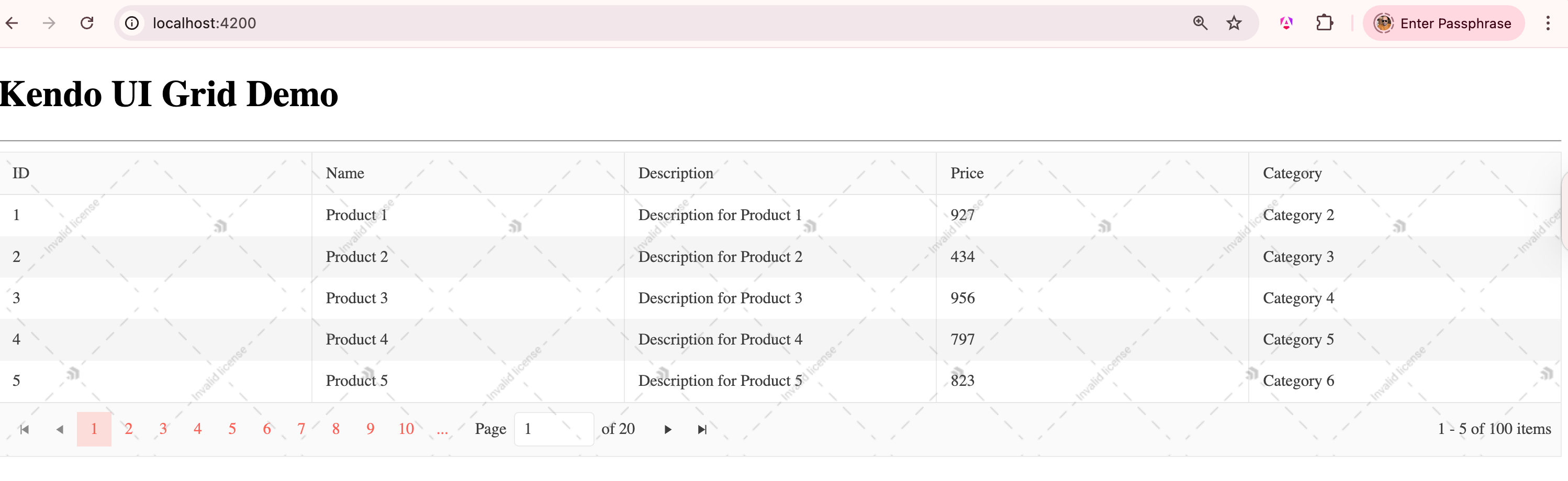This screenshot has height=481, width=1568.
Task: Reload the browser page
Action: tap(87, 23)
